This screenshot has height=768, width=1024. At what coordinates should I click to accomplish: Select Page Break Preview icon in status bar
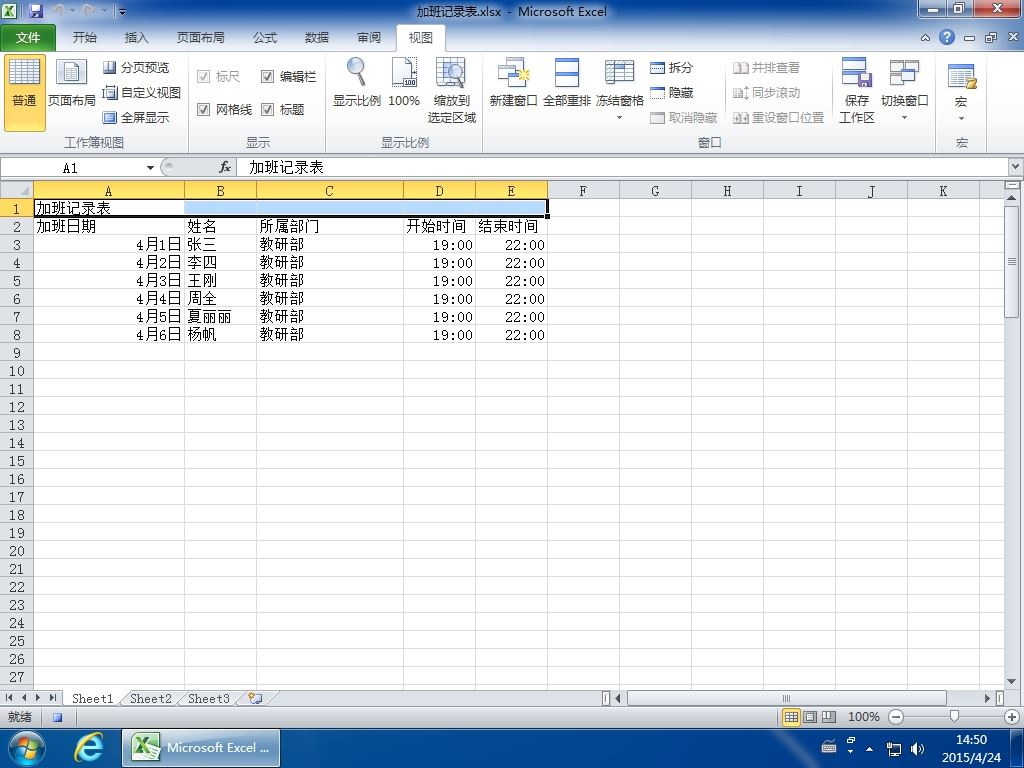[x=829, y=717]
